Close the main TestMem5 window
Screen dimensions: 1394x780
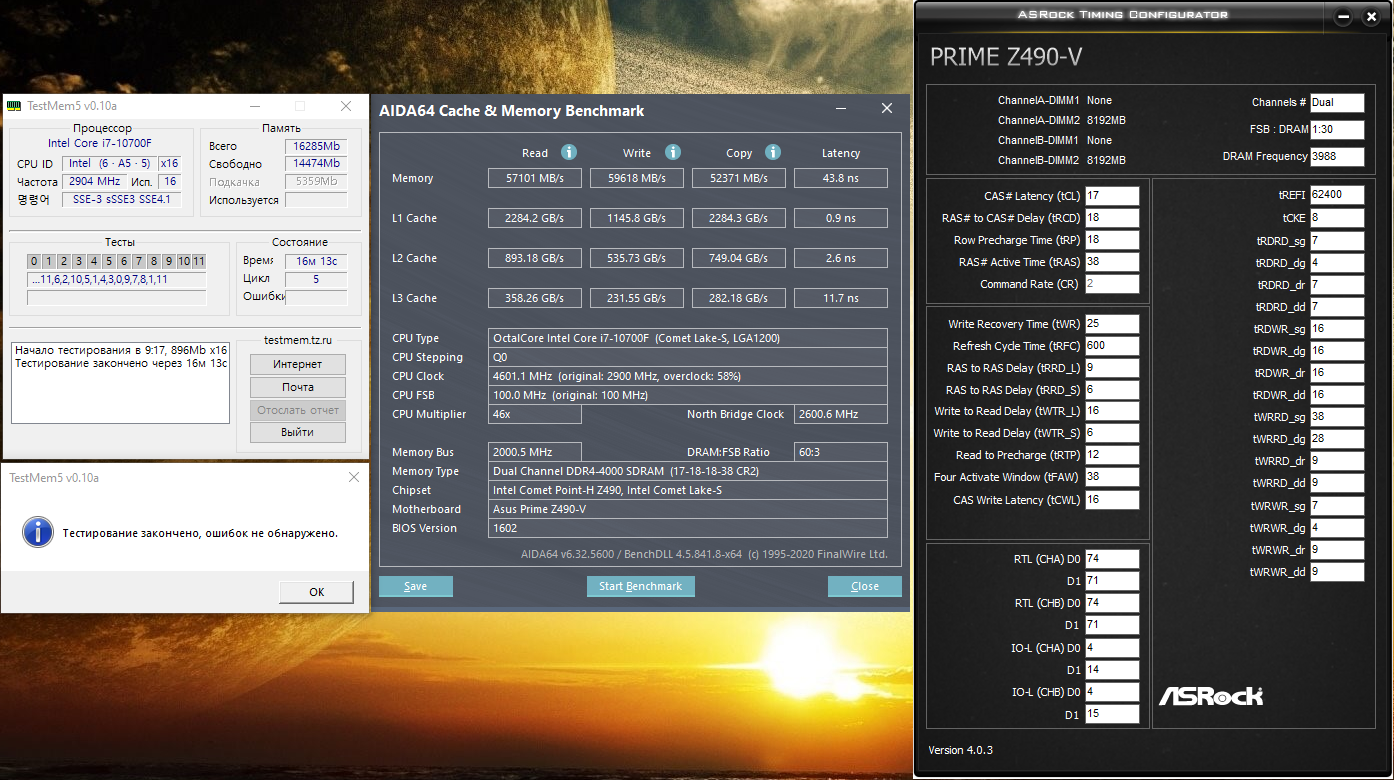click(345, 106)
